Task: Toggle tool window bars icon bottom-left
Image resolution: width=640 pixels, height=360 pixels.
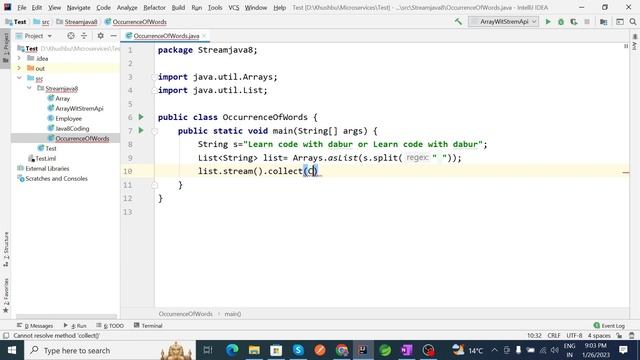Action: coord(6,336)
